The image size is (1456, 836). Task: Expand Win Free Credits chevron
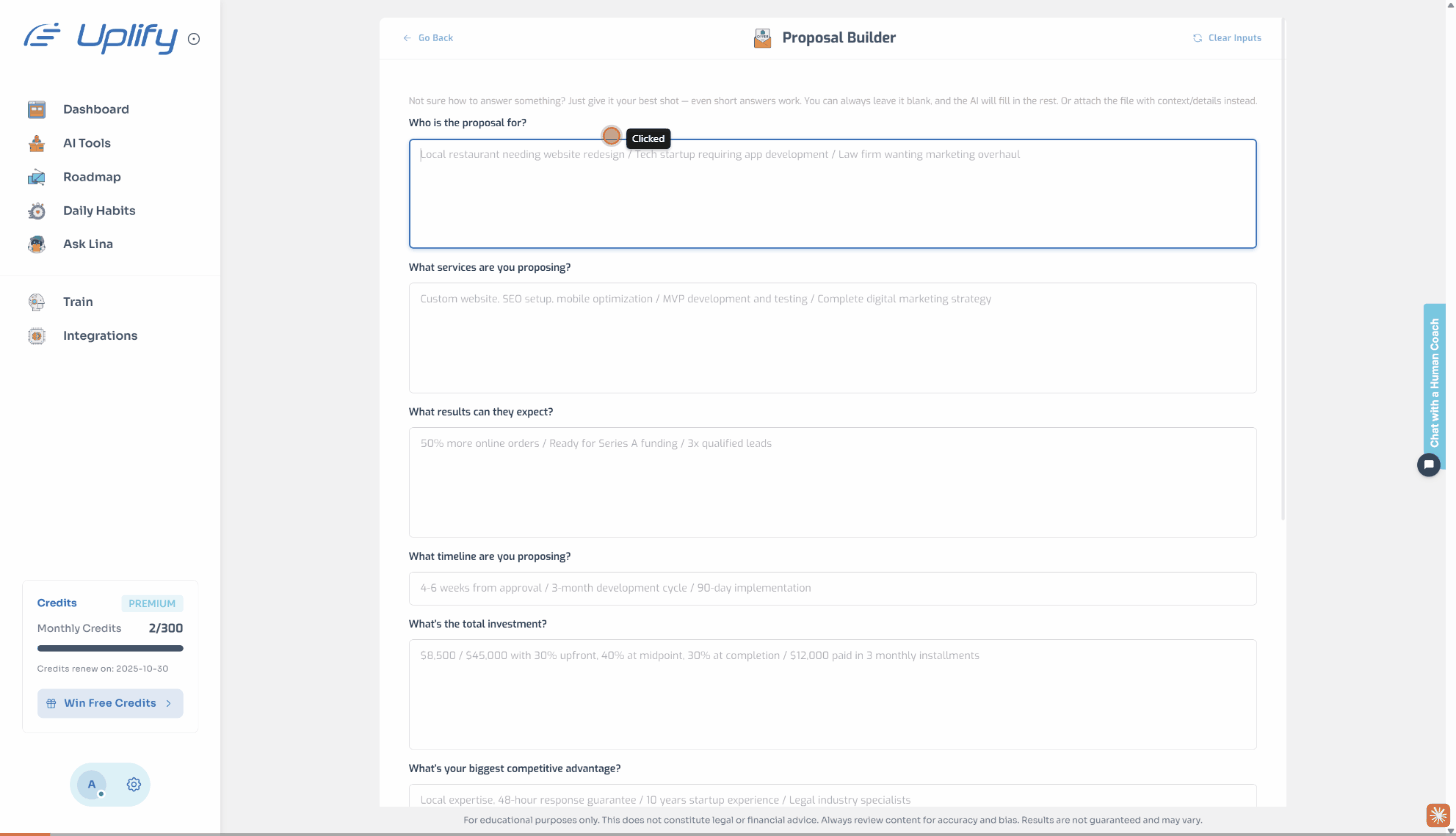coord(168,703)
